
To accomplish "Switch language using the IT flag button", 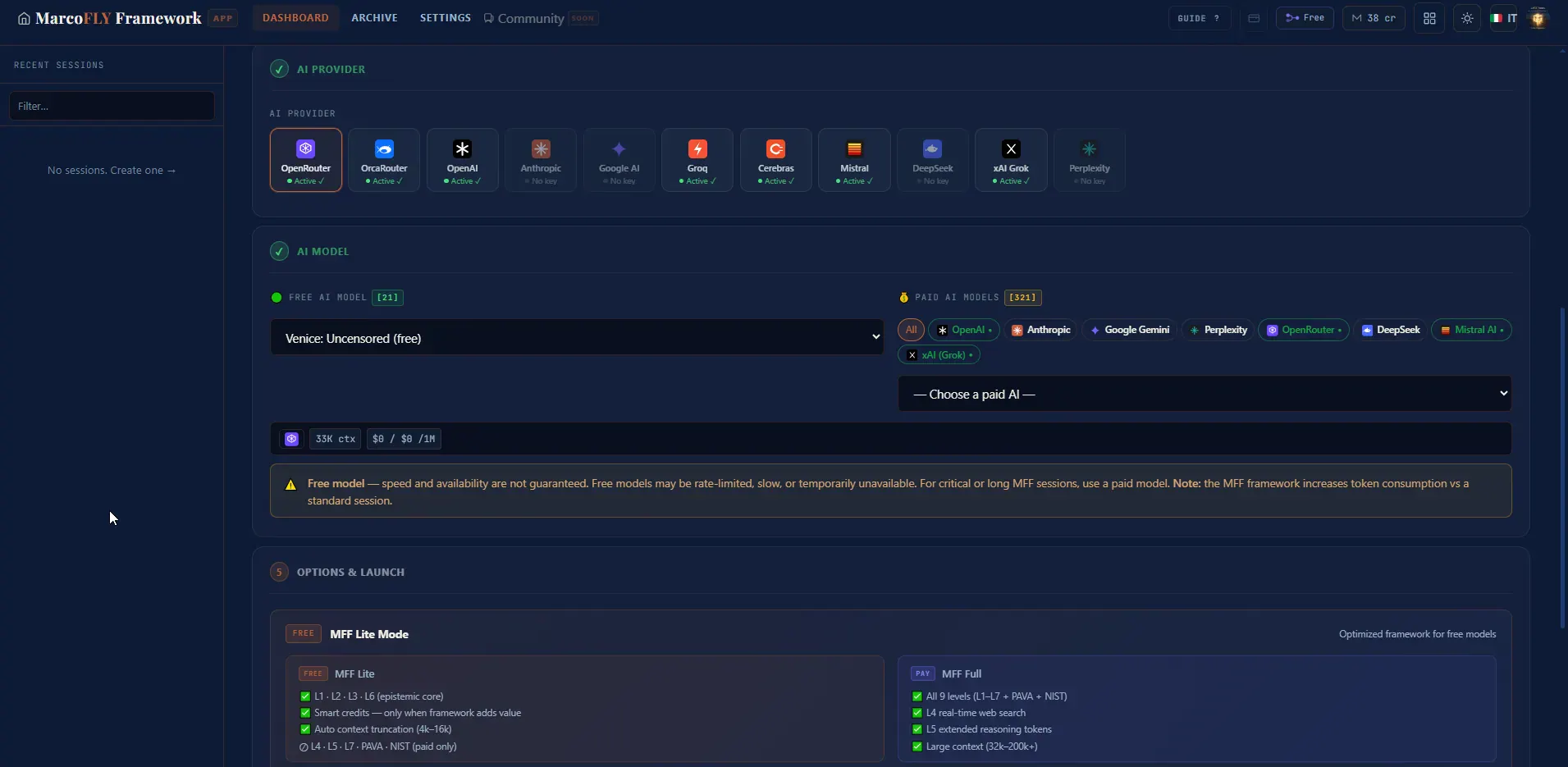I will click(1504, 18).
